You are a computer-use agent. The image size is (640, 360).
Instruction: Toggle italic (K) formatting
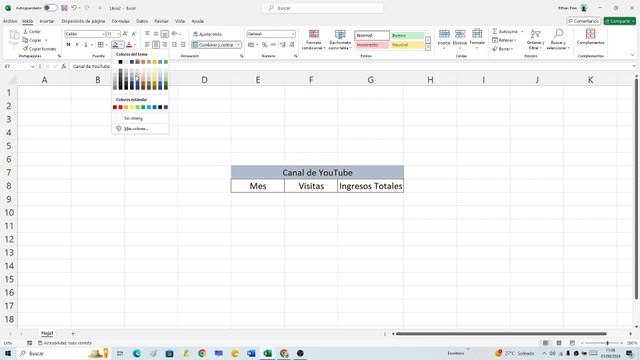coord(77,44)
